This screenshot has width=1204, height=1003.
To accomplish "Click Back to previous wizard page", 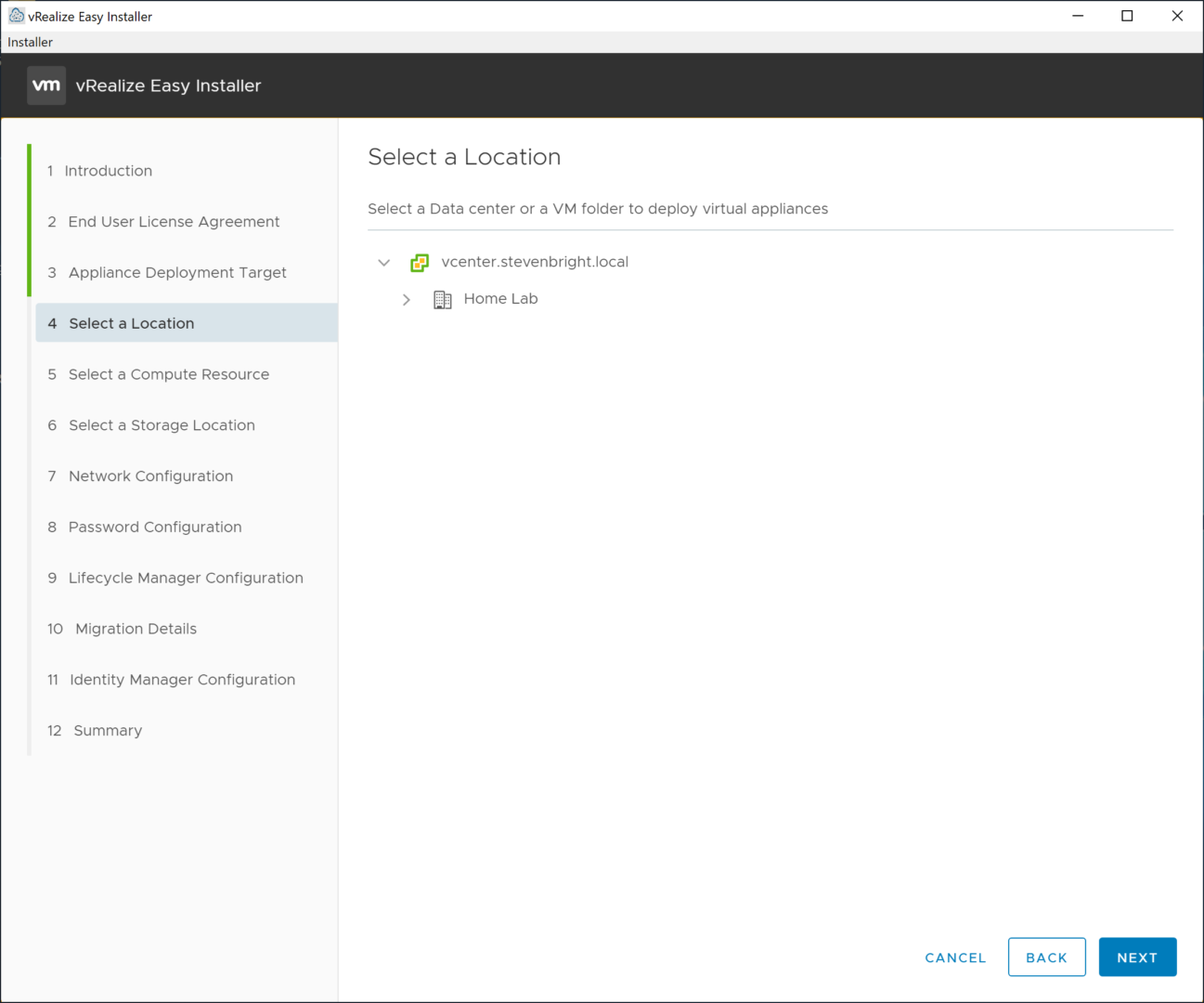I will click(x=1046, y=957).
